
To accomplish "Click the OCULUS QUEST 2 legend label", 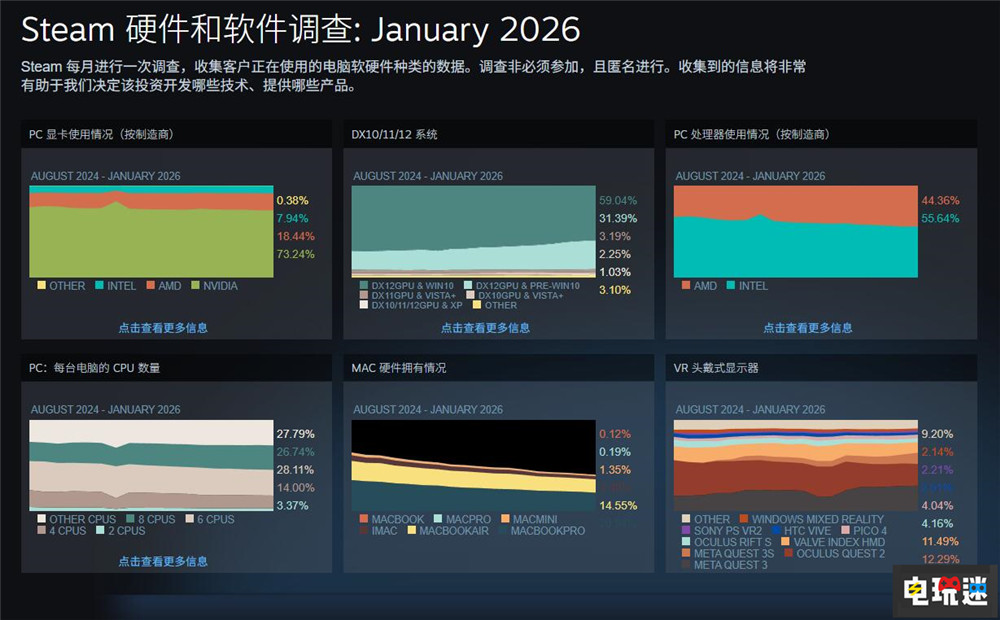I will (841, 554).
